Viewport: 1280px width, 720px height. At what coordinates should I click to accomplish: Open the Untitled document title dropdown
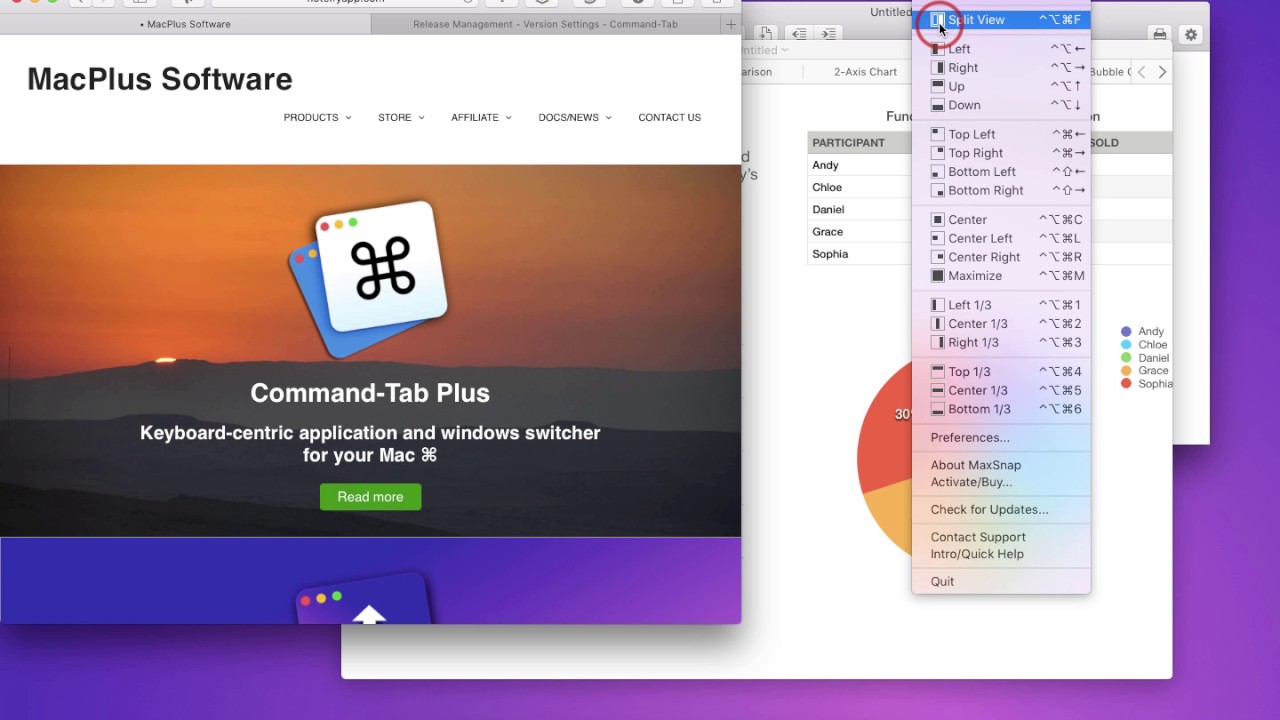[765, 50]
